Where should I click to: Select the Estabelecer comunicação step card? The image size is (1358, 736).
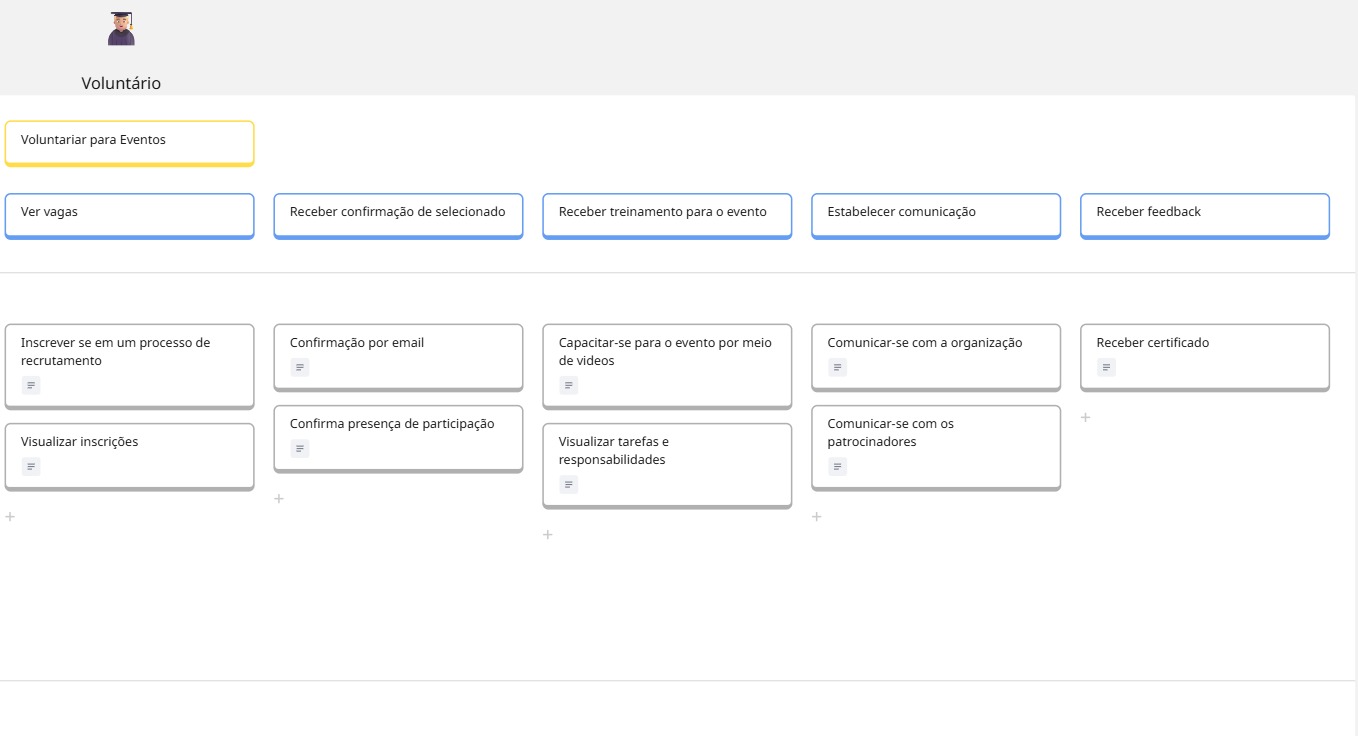click(935, 214)
